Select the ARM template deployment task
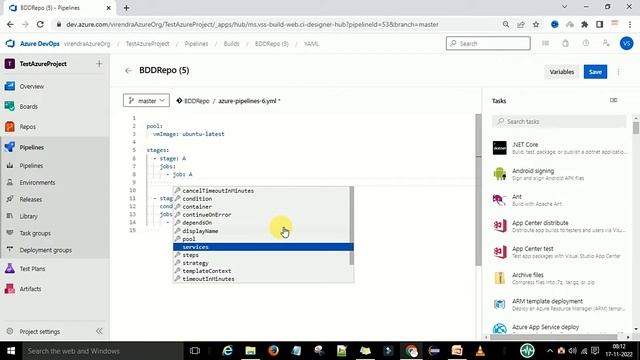Image resolution: width=640 pixels, height=360 pixels. pyautogui.click(x=559, y=304)
